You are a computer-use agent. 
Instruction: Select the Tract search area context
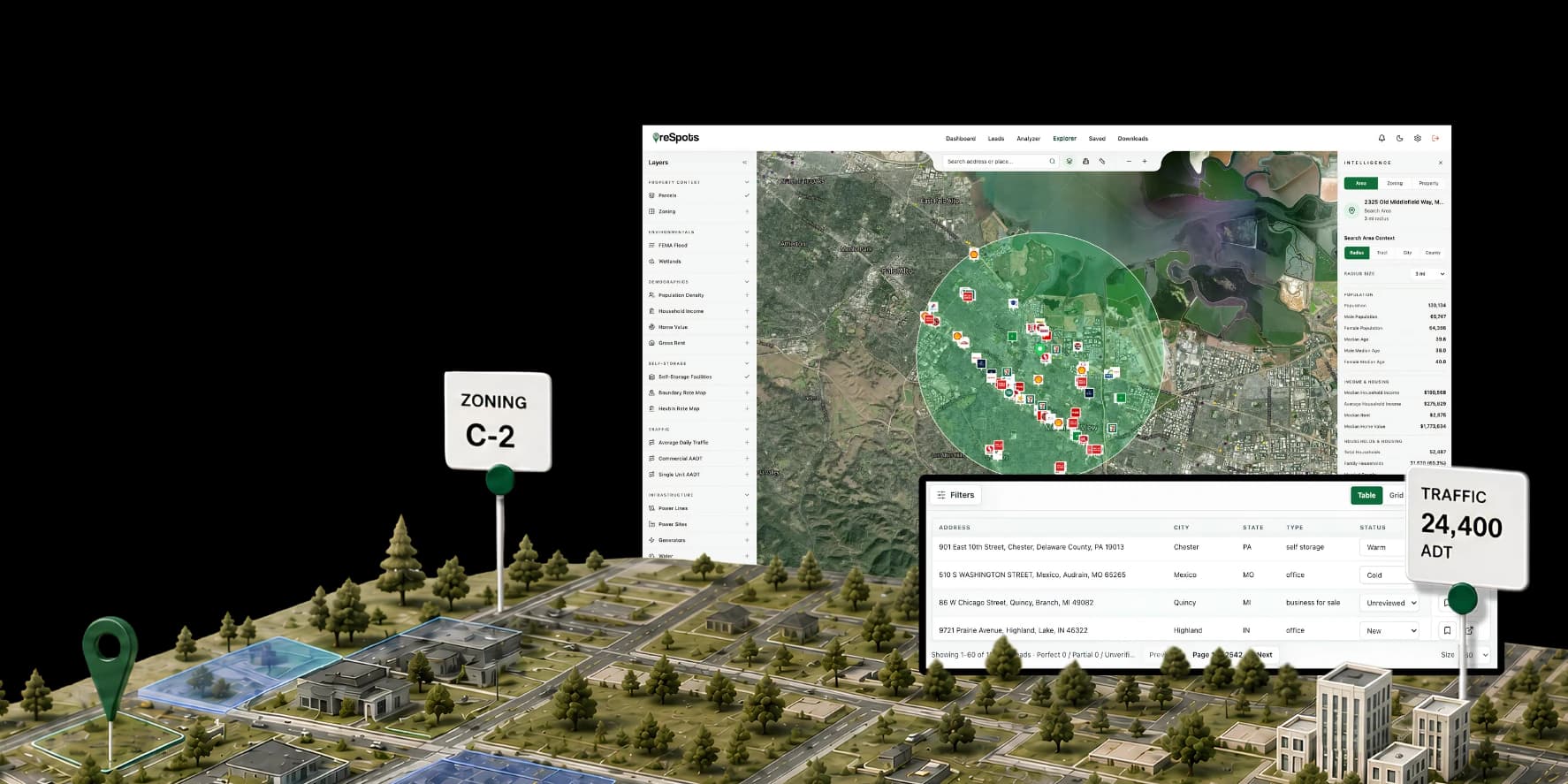1382,253
